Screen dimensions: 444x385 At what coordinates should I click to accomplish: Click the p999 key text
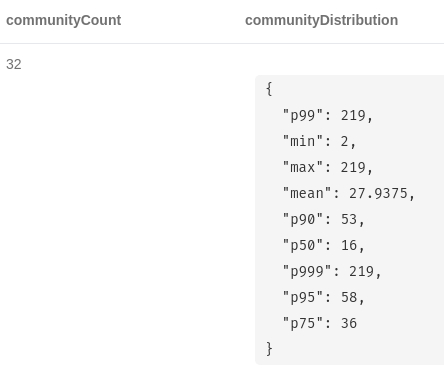coord(307,271)
